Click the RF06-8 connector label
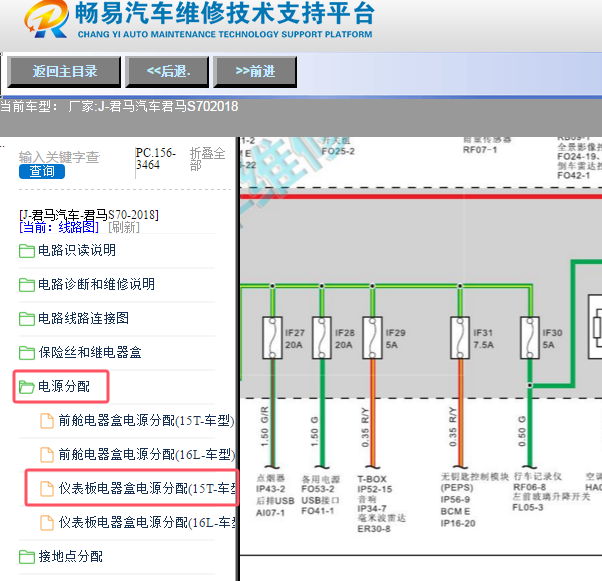 529,487
